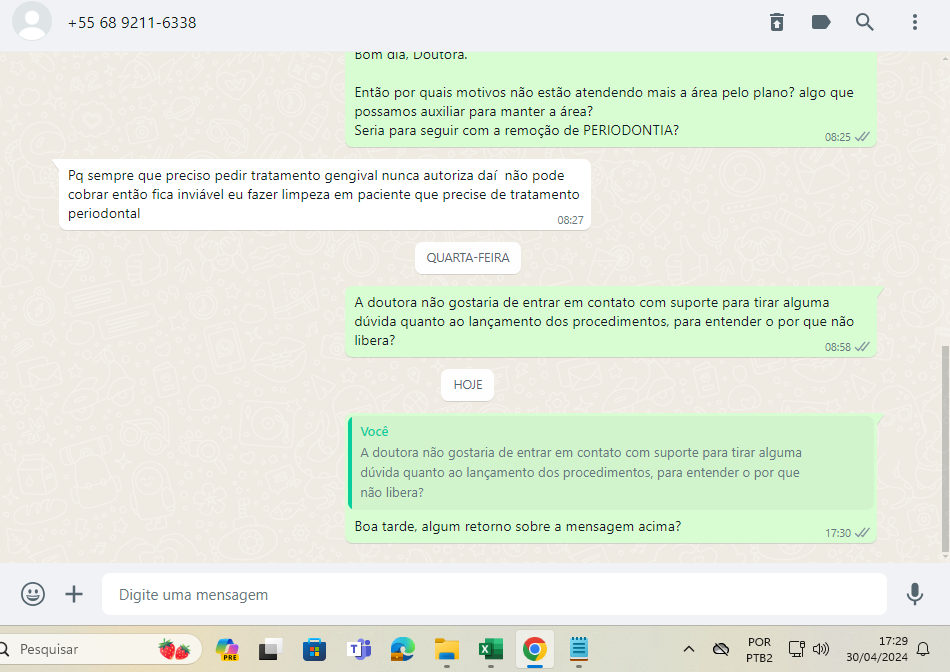Open Excel from taskbar
950x672 pixels.
[491, 649]
